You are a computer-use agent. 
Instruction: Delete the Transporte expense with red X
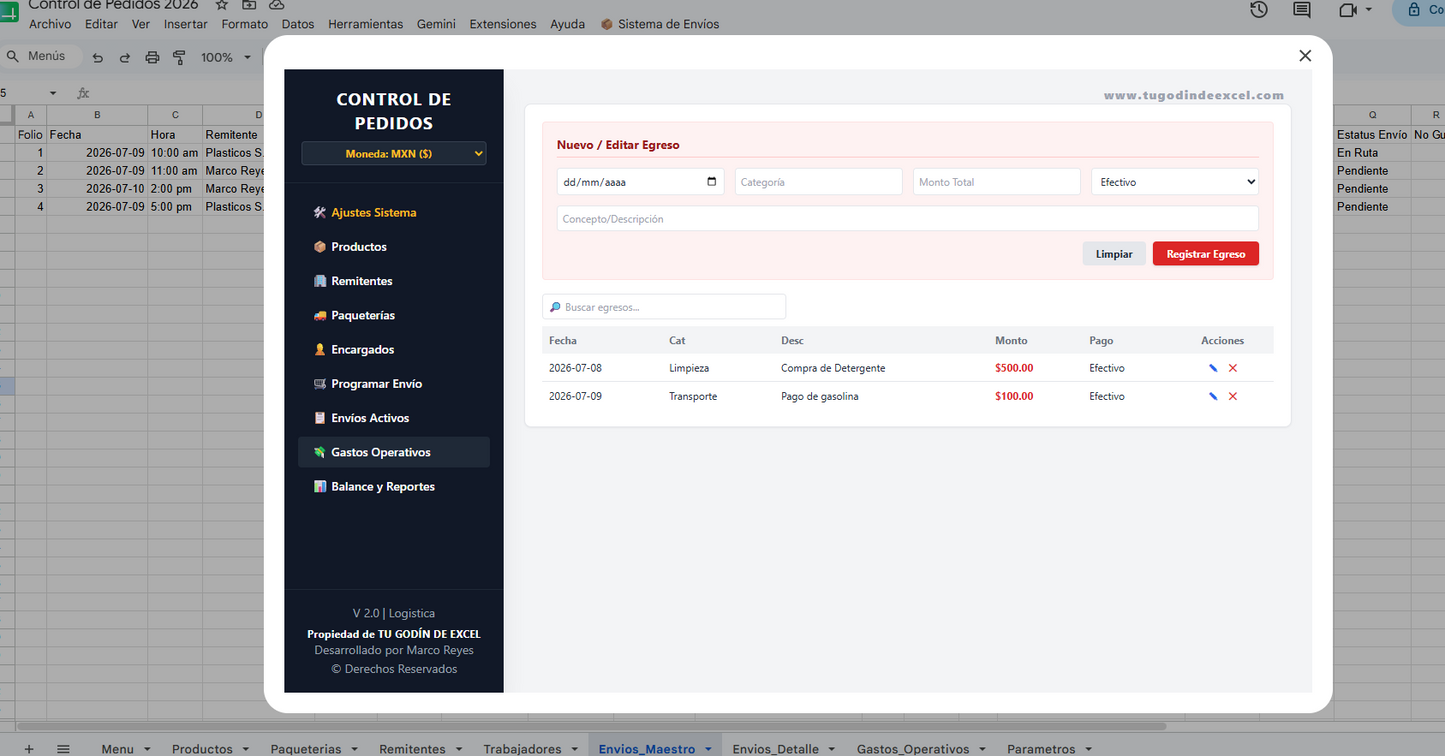(1233, 396)
